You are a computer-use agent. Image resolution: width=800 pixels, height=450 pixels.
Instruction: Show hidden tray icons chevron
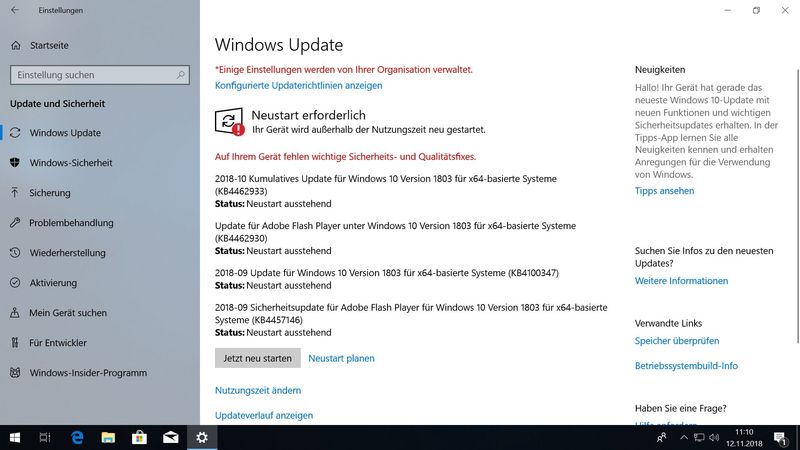(x=684, y=438)
